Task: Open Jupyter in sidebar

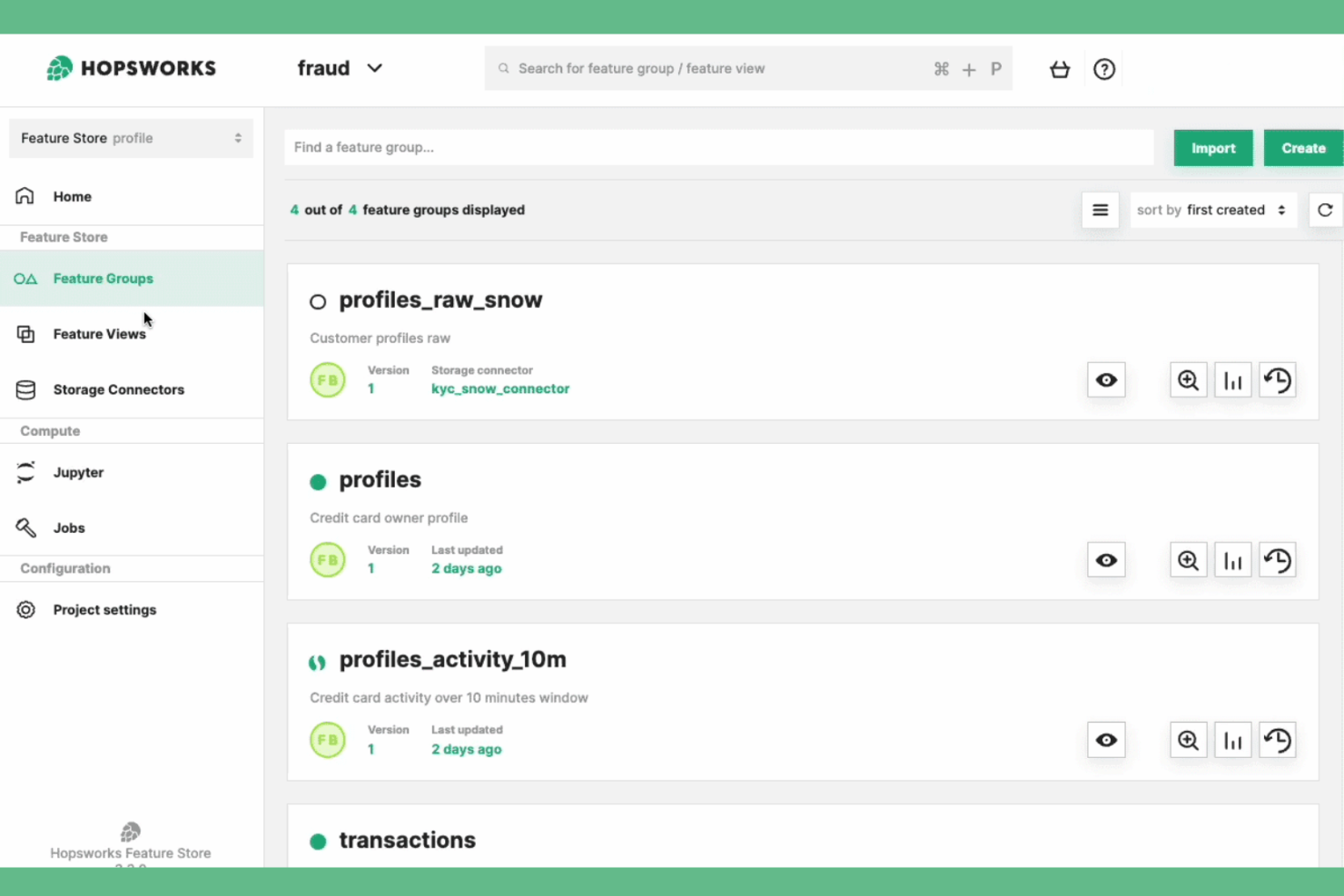Action: (x=132, y=472)
